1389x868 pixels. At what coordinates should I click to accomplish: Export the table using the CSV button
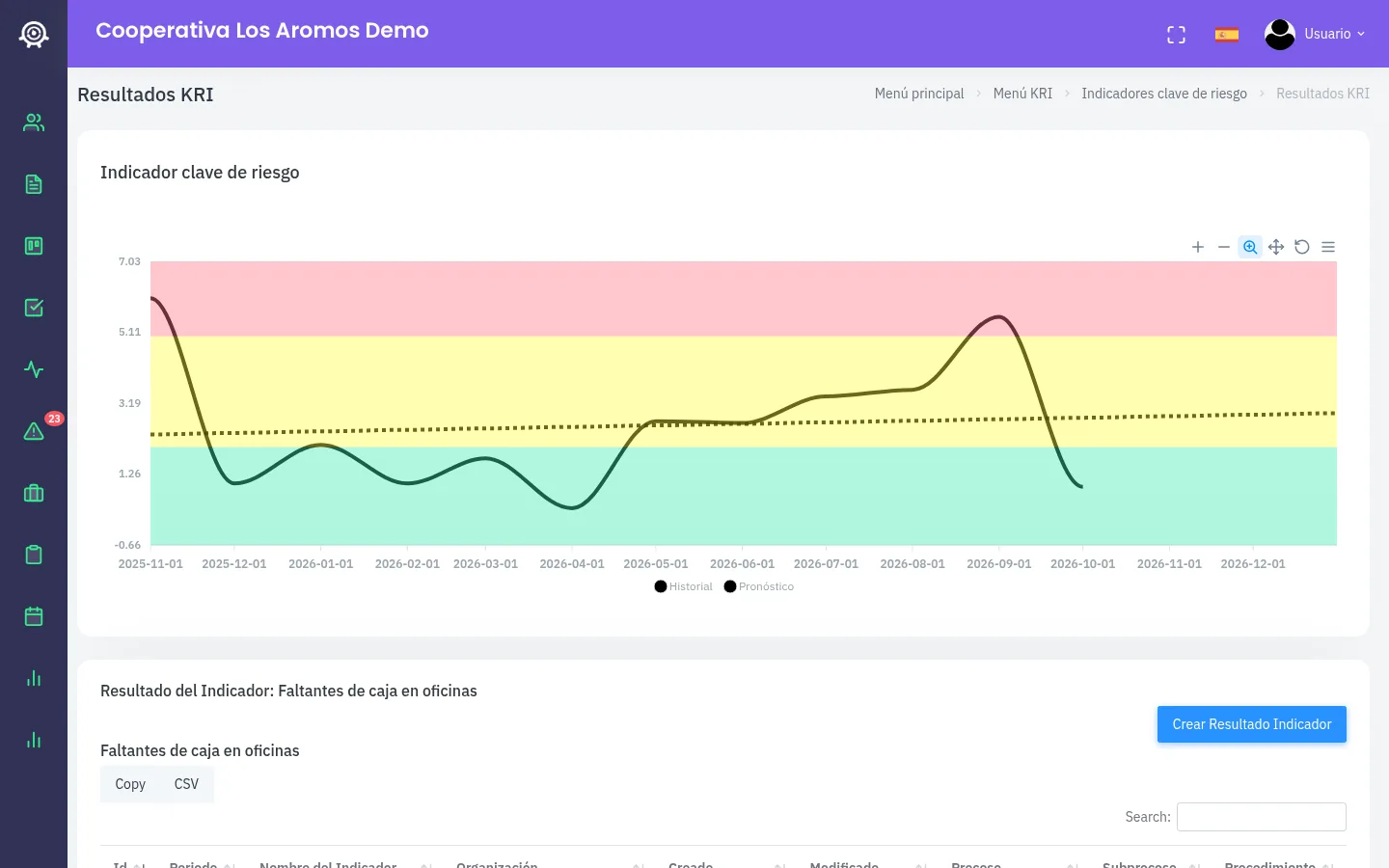[186, 784]
